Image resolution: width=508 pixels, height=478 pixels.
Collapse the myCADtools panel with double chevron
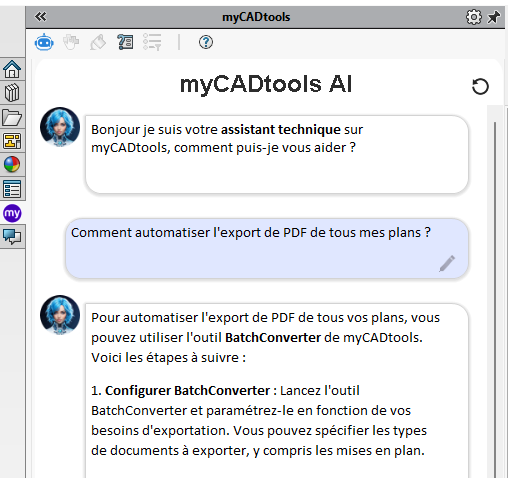[41, 16]
